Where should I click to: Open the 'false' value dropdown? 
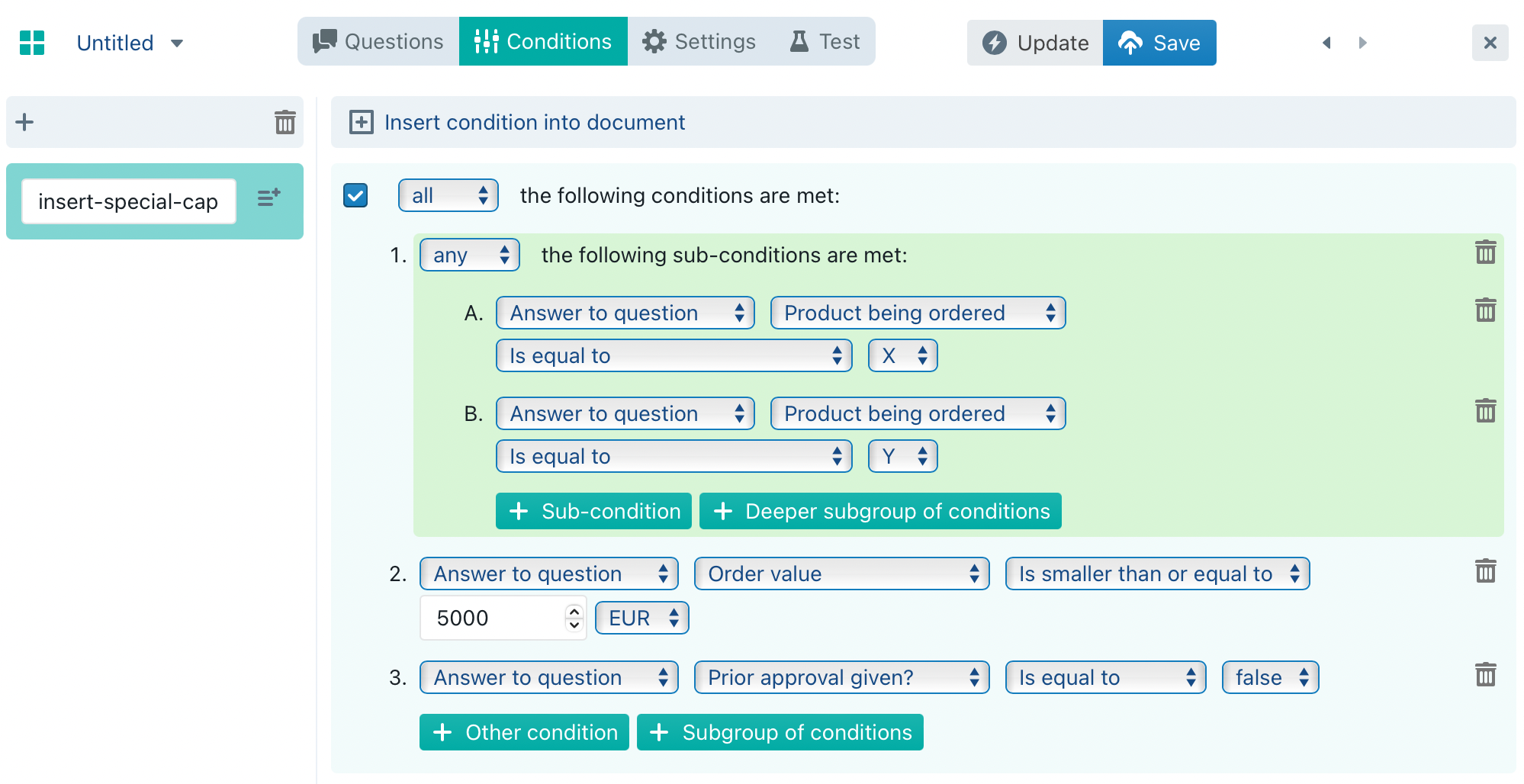tap(1270, 677)
